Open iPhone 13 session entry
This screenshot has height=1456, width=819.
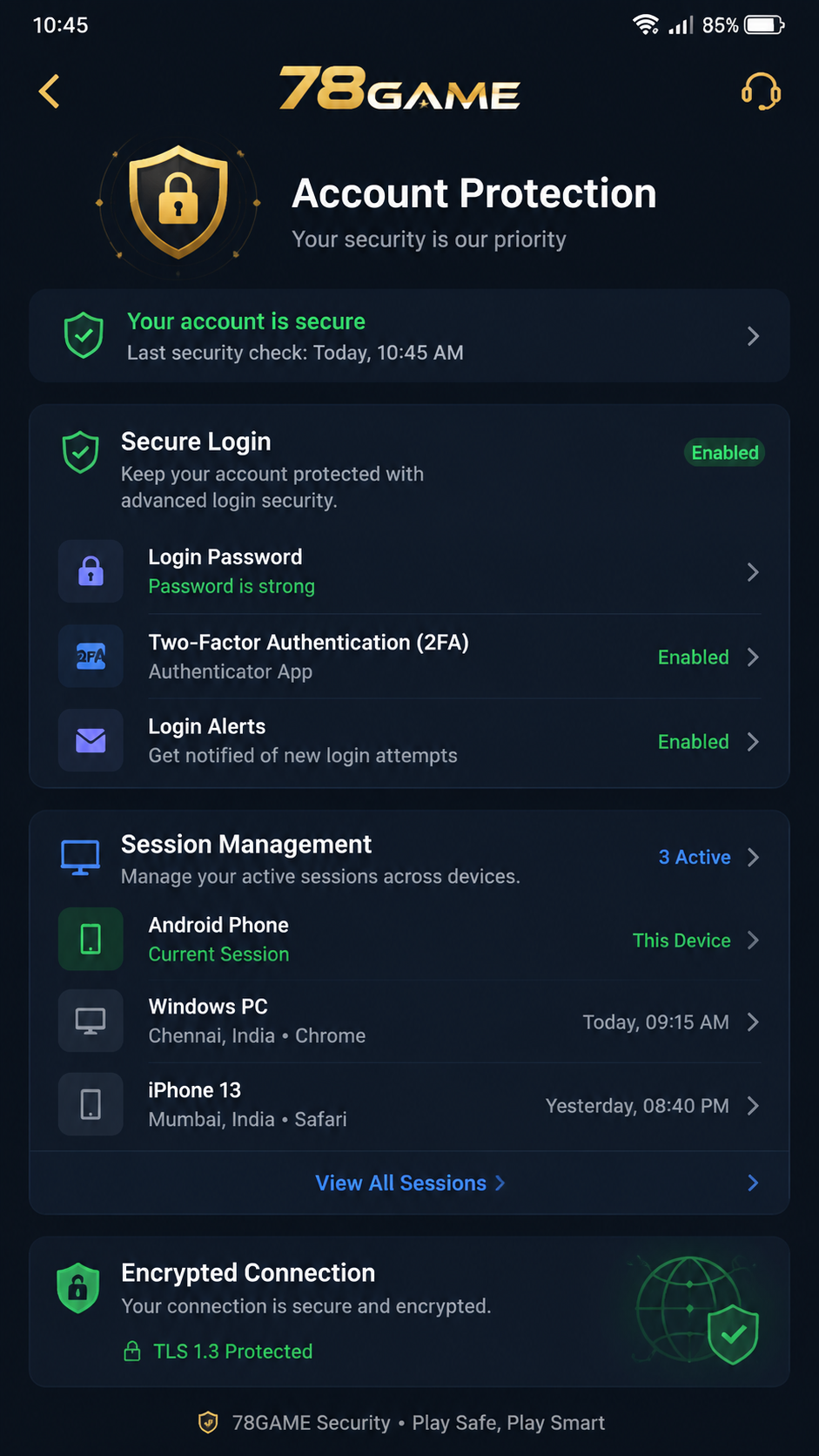[409, 1104]
